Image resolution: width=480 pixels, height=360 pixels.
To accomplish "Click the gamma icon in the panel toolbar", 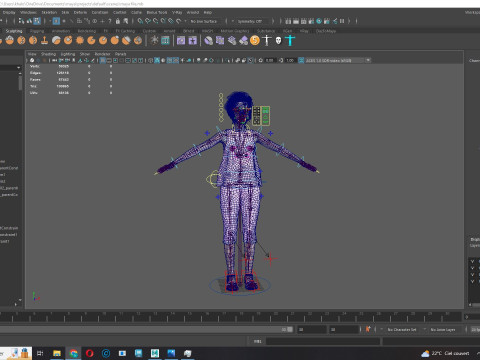I will click(281, 60).
